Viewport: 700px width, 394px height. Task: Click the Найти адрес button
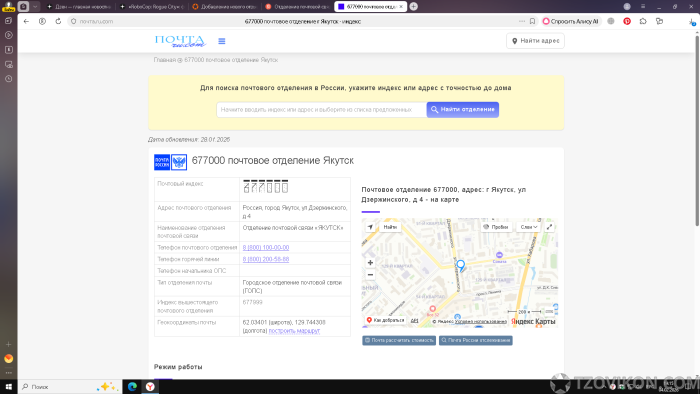point(535,41)
